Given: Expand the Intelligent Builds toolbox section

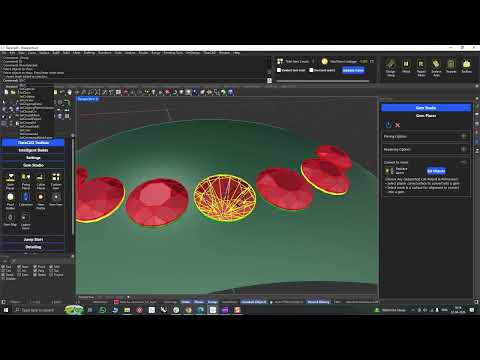Looking at the screenshot, I should (33, 150).
